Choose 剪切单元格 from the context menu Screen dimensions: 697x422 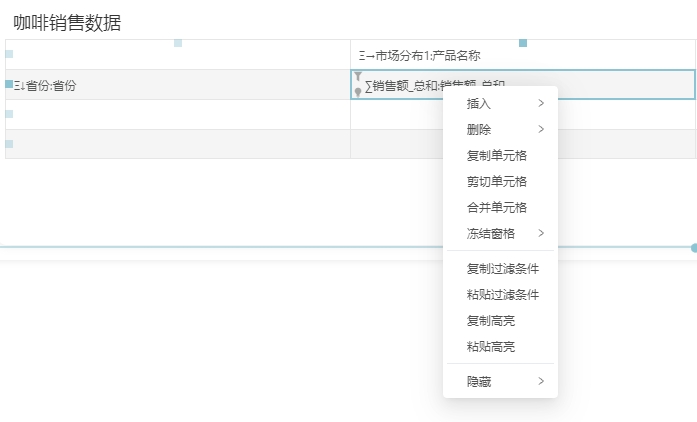click(x=497, y=181)
